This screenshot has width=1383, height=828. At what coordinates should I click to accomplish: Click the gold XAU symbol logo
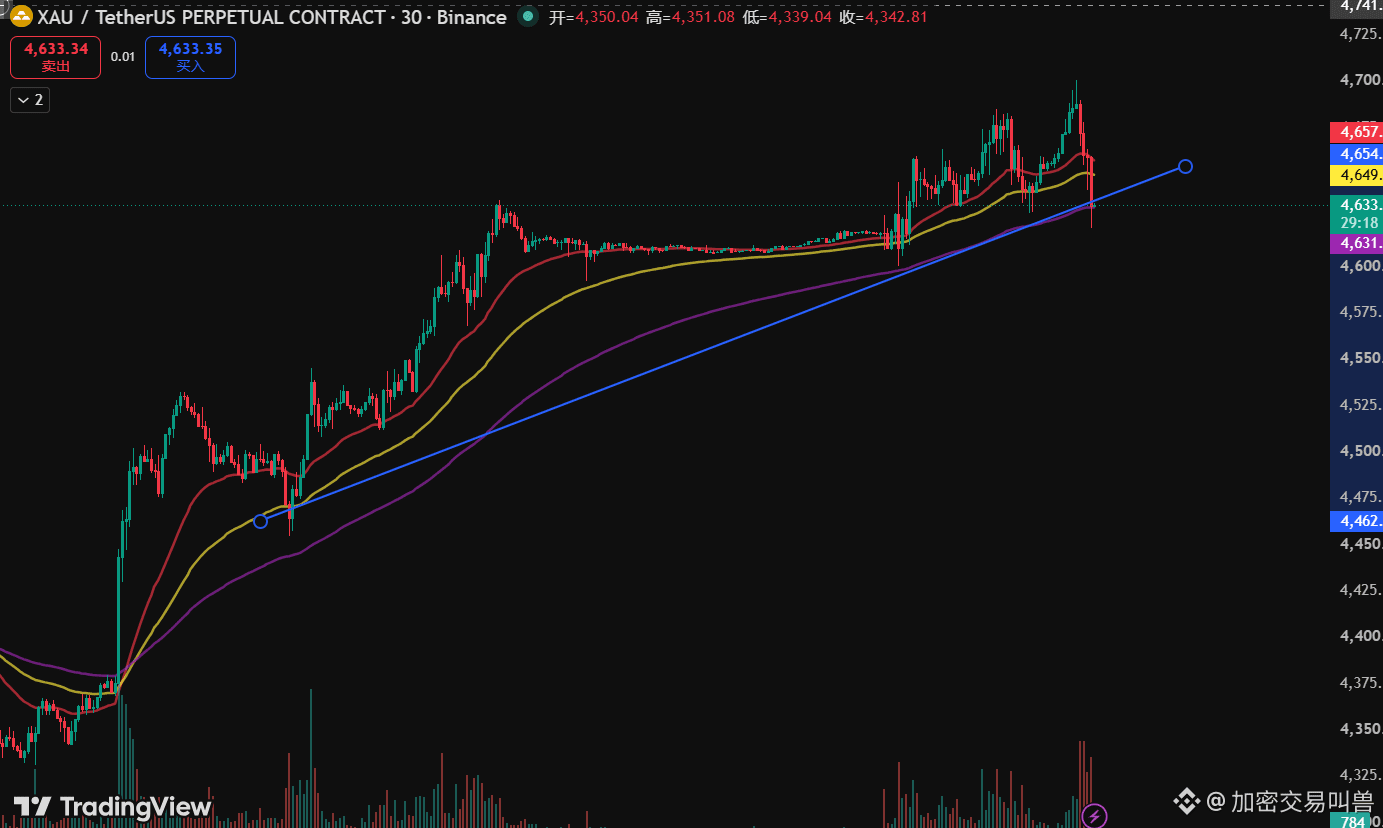(x=22, y=17)
